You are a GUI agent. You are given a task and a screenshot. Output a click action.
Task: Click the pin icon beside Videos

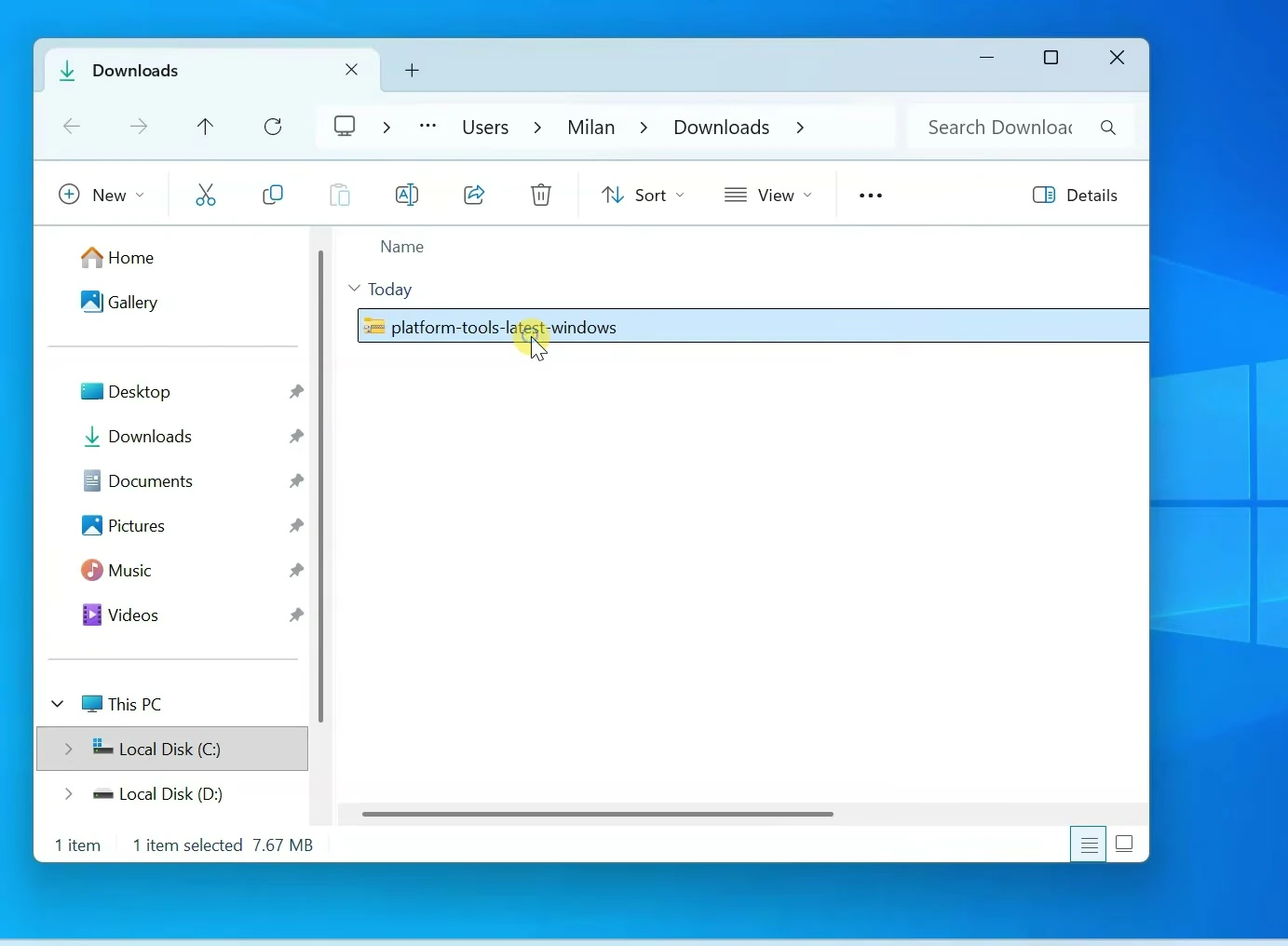tap(296, 615)
